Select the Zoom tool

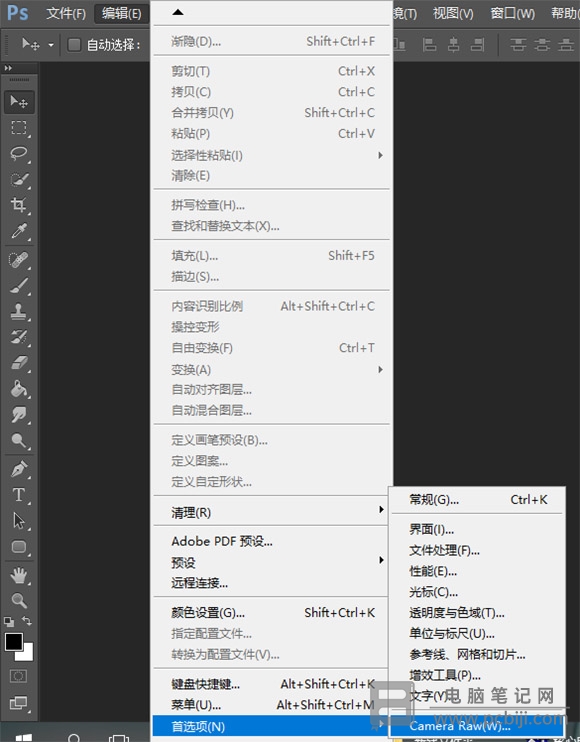(19, 600)
